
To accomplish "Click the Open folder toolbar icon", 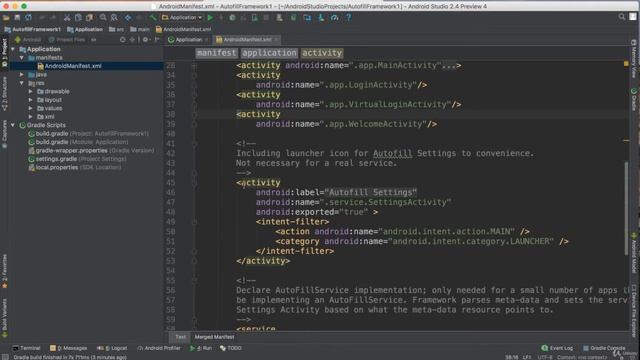I will tap(6, 18).
